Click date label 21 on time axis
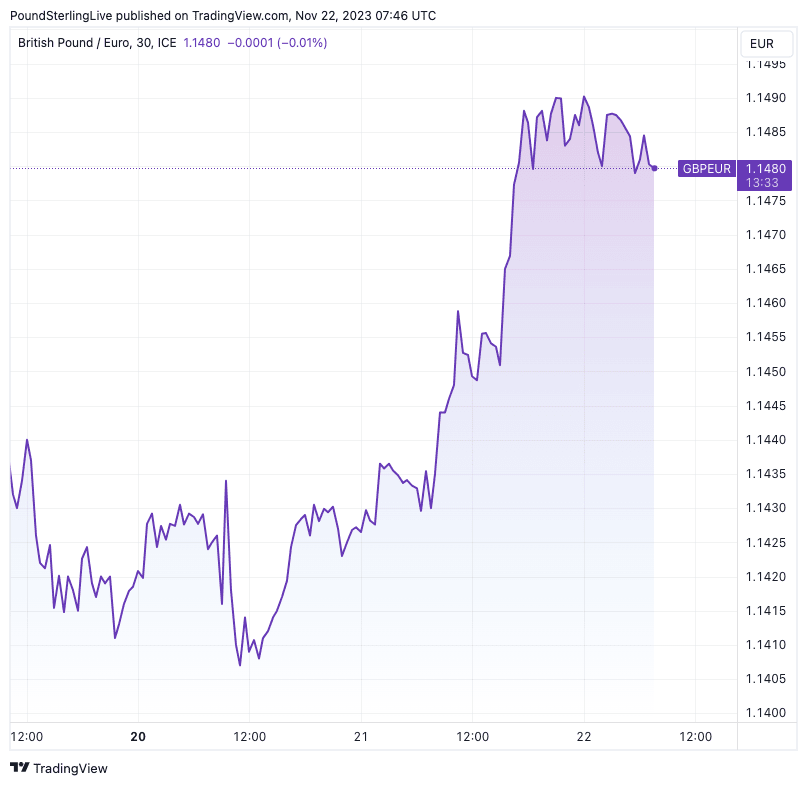807x785 pixels. pyautogui.click(x=361, y=736)
